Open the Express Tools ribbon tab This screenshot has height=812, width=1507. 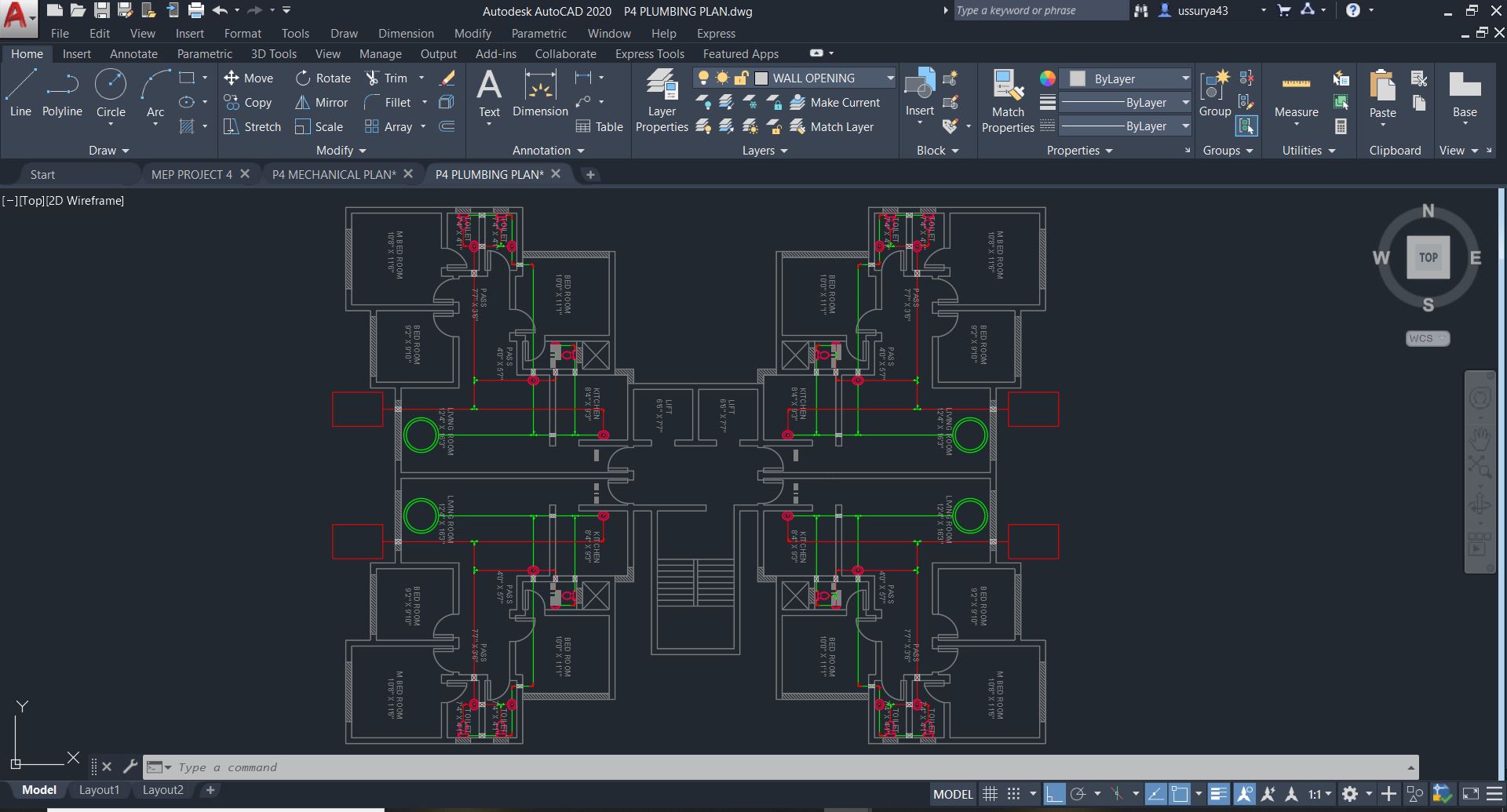coord(650,54)
